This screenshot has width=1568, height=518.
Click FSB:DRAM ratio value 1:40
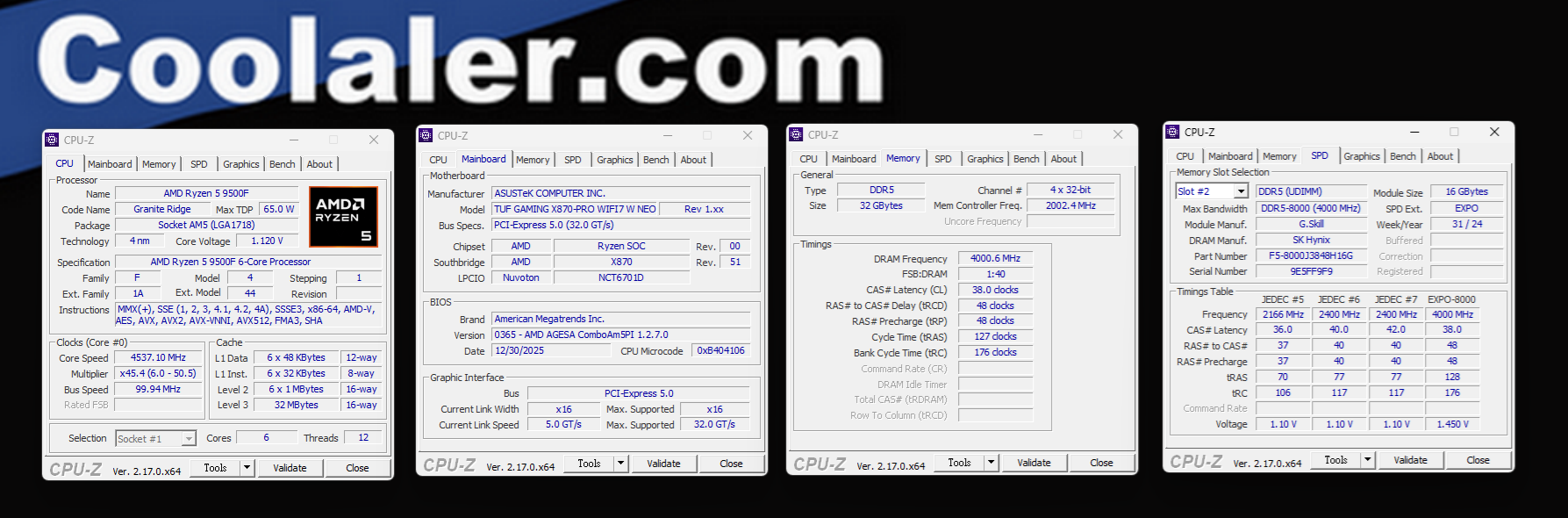(996, 274)
